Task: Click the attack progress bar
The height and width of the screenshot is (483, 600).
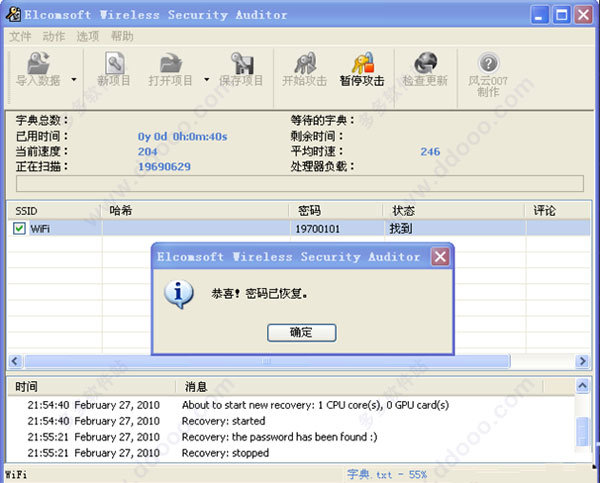Action: coord(300,184)
